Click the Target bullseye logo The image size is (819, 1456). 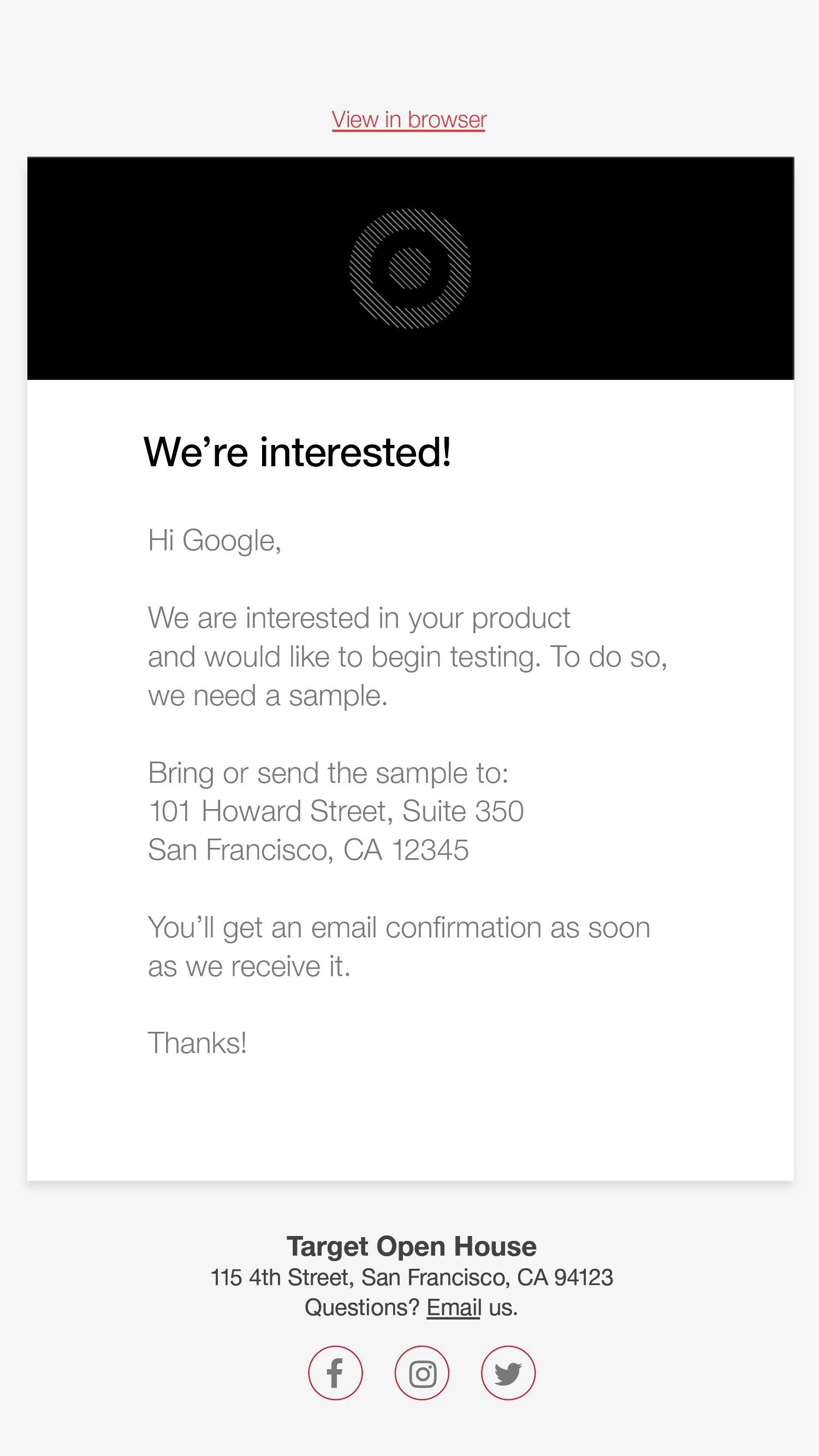410,269
